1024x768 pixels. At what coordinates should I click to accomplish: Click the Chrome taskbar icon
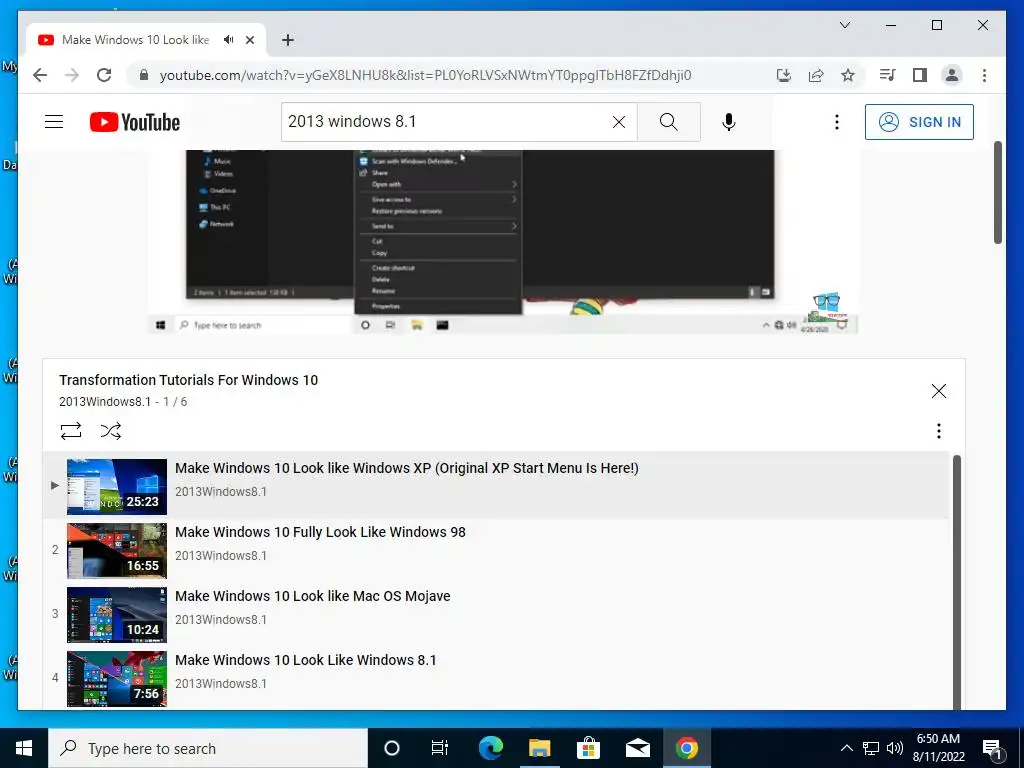pyautogui.click(x=686, y=748)
